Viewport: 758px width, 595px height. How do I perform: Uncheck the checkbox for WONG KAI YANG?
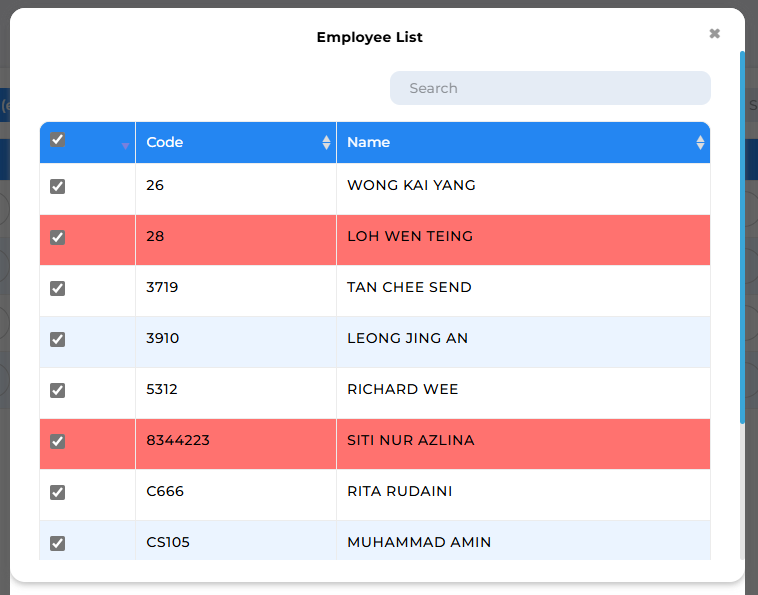point(58,186)
